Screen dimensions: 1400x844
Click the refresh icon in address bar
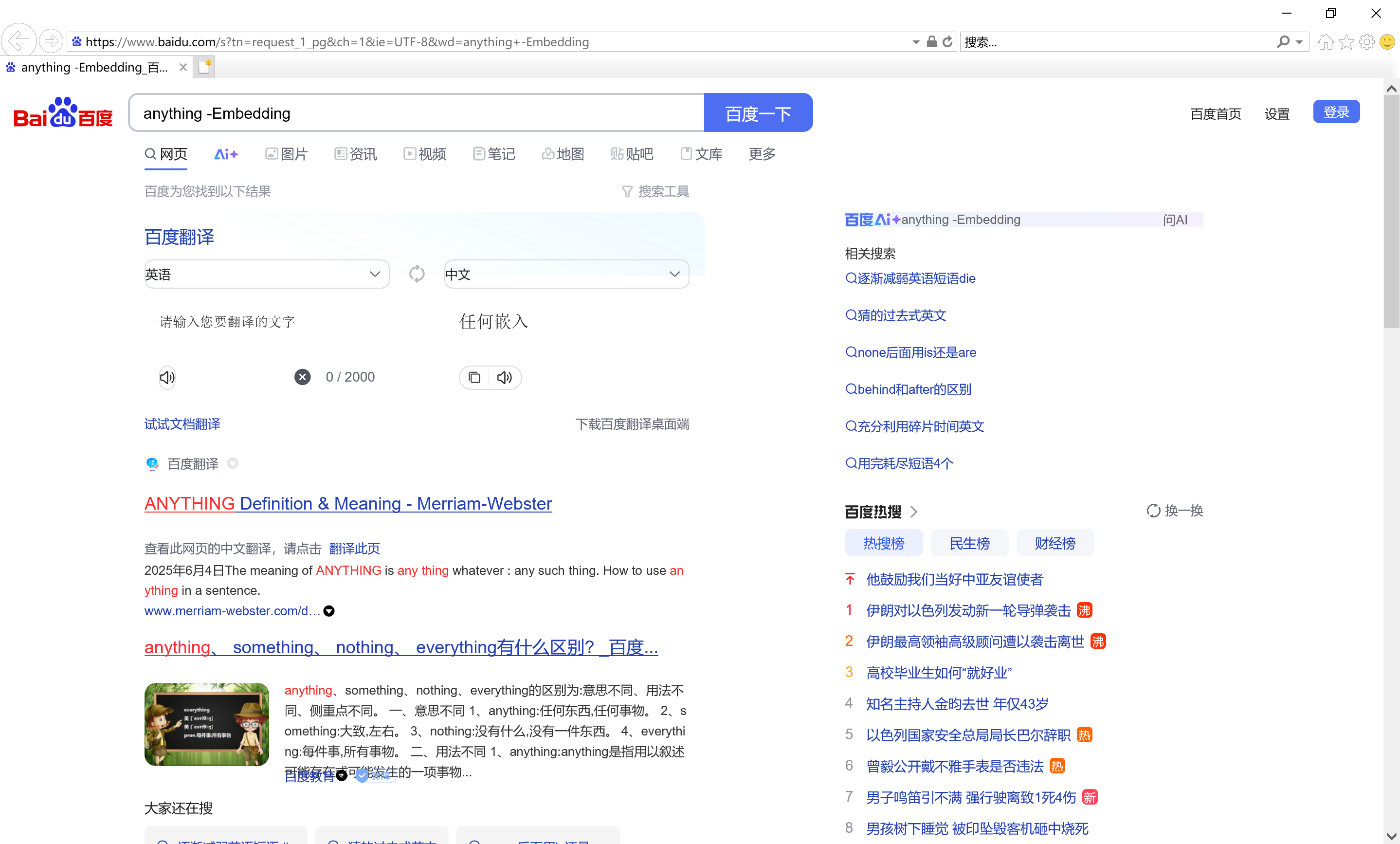[x=947, y=41]
